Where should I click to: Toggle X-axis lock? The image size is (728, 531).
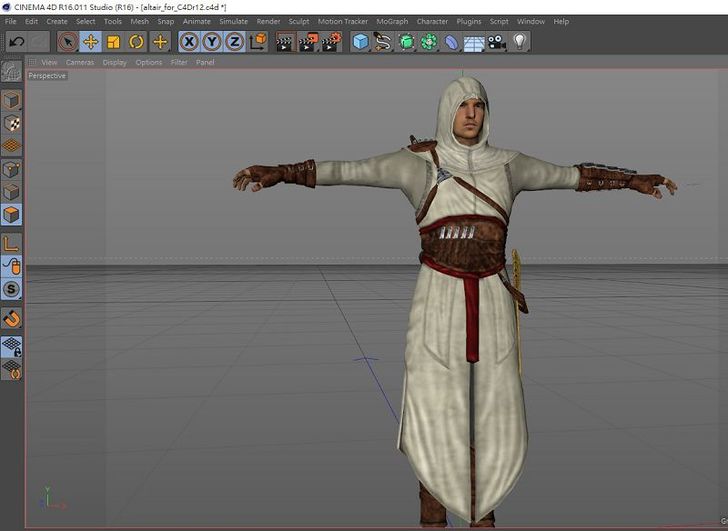pyautogui.click(x=188, y=42)
